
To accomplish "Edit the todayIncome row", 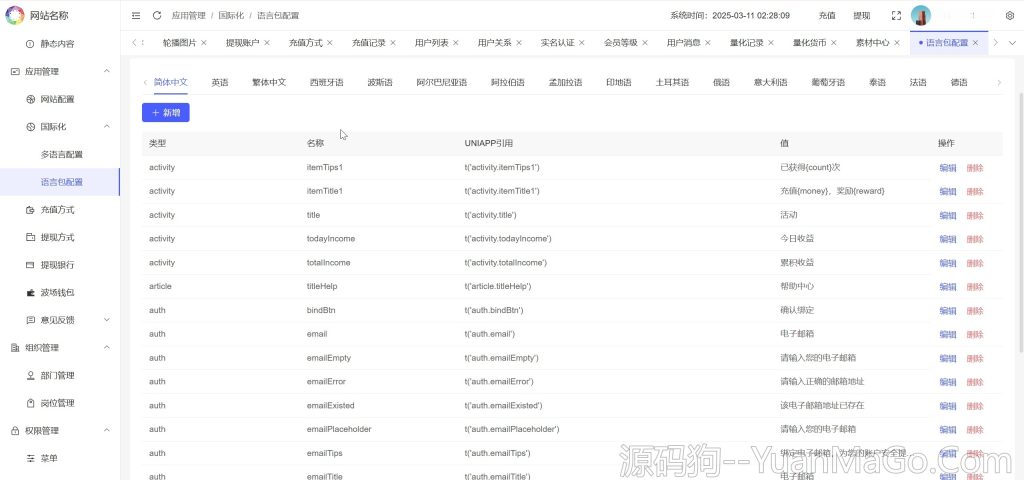I will (948, 239).
